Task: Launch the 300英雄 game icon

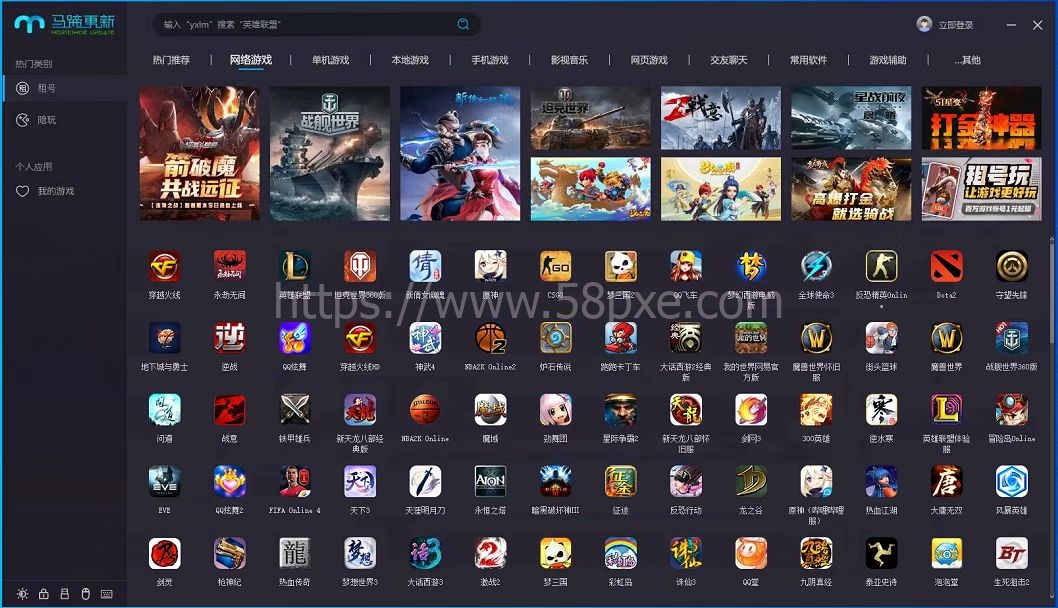Action: (816, 410)
